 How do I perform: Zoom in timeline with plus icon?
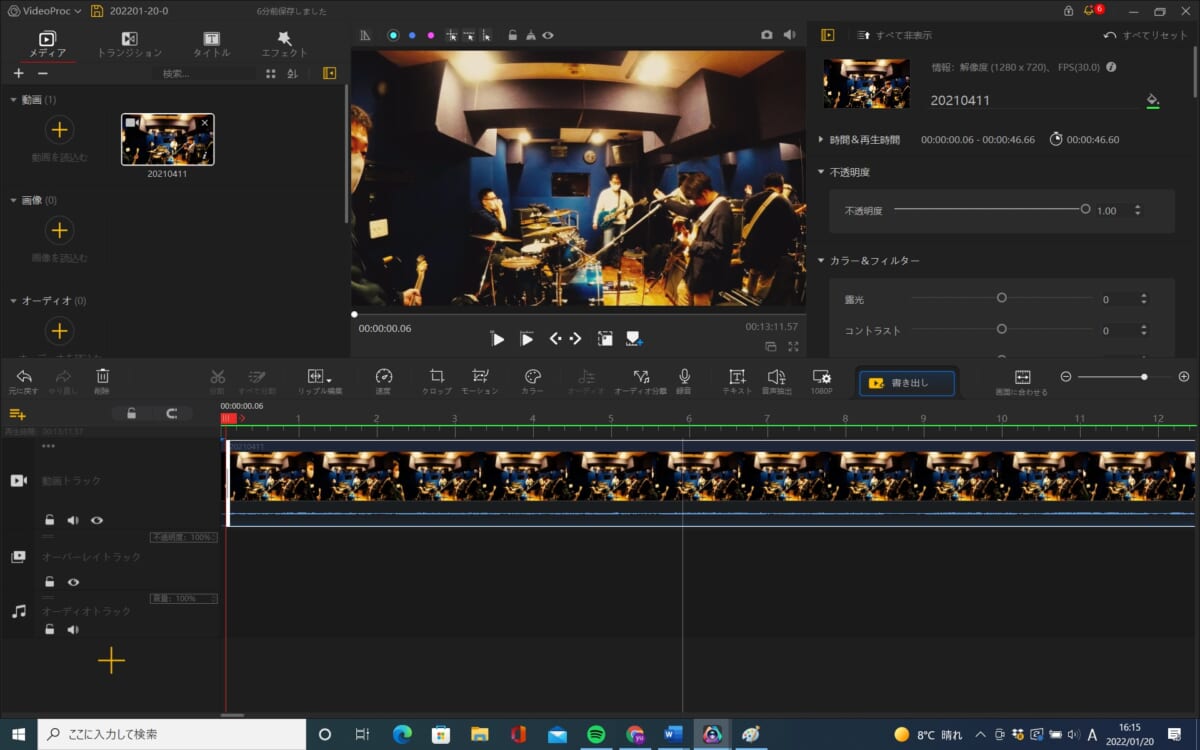pos(1184,377)
